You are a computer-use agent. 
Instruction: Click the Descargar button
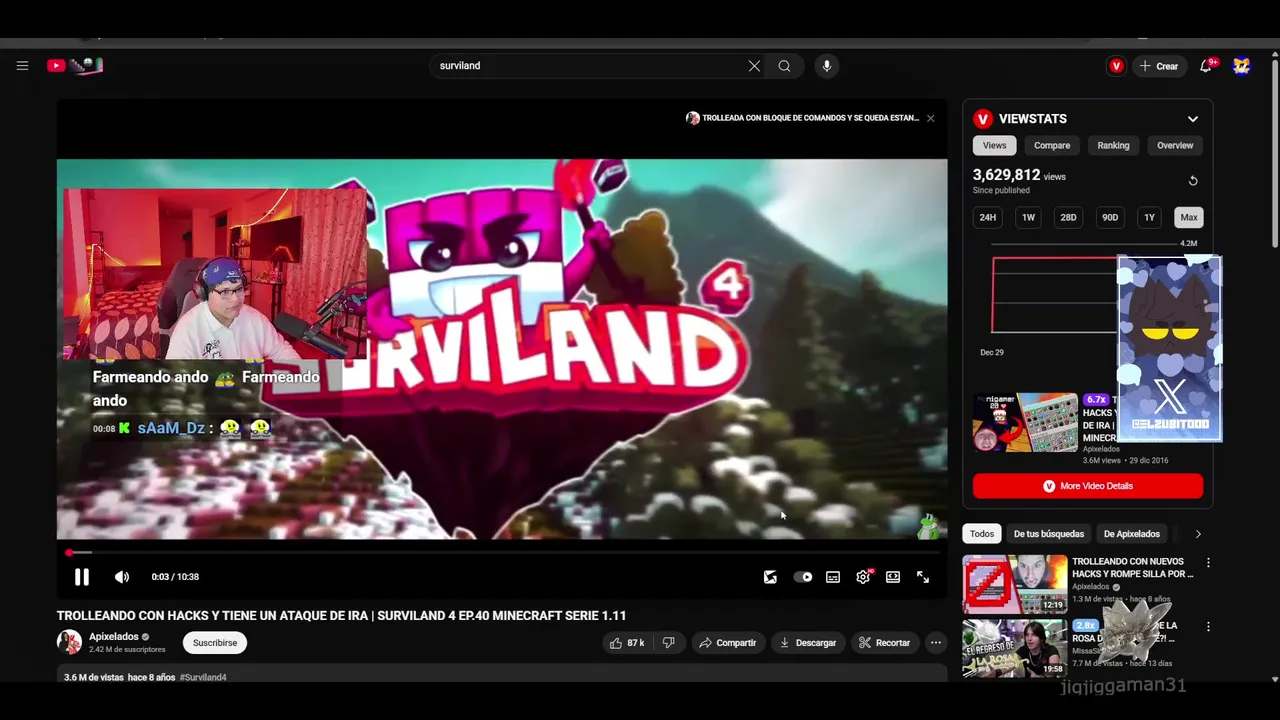point(808,643)
